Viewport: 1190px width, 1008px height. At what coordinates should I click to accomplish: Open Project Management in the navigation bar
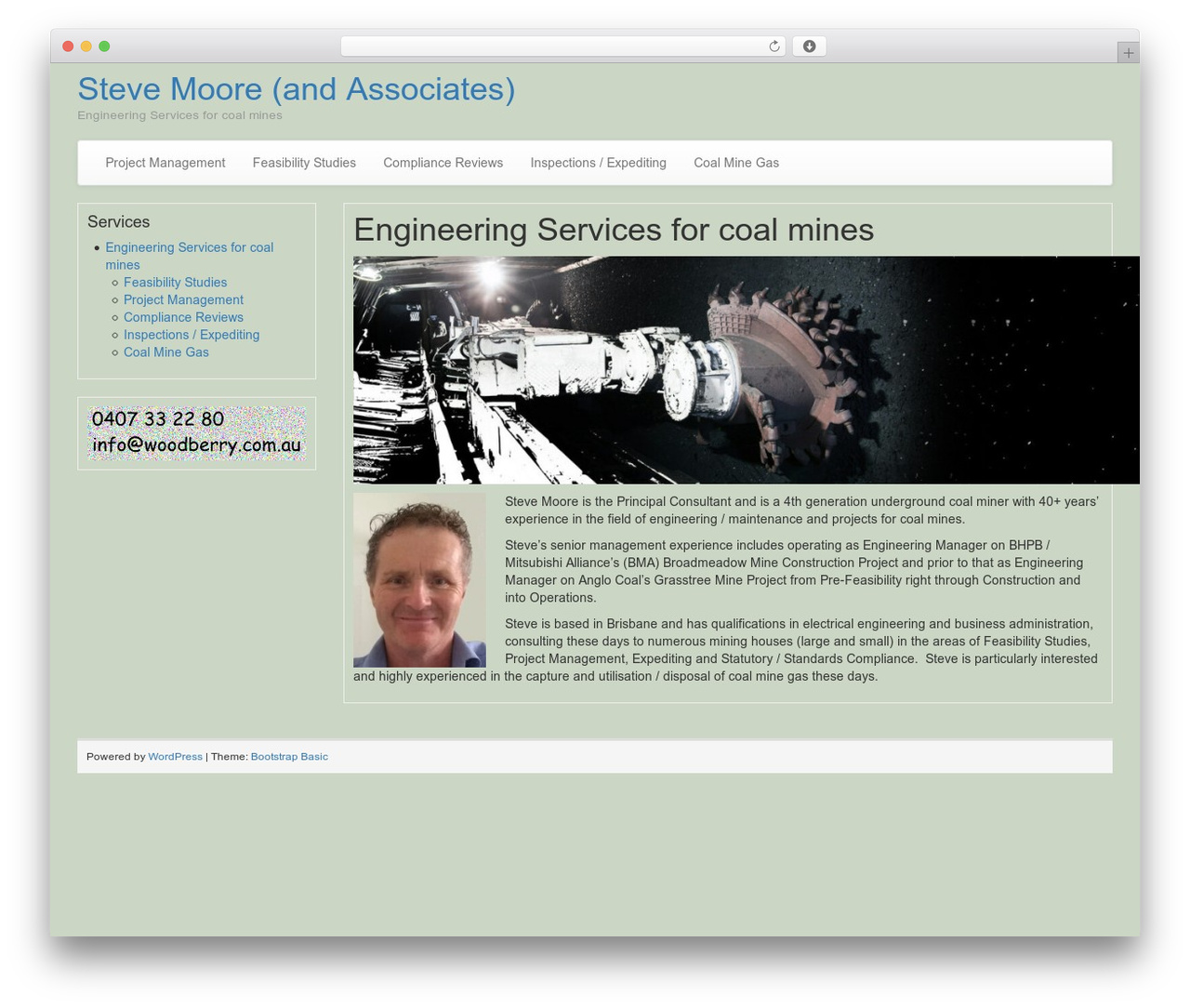pos(165,163)
